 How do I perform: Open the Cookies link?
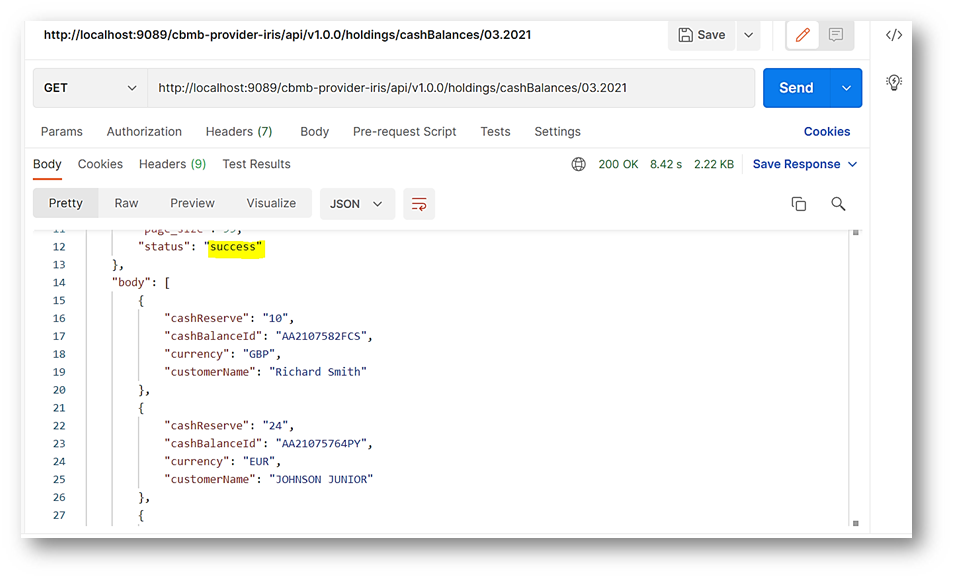tap(826, 132)
